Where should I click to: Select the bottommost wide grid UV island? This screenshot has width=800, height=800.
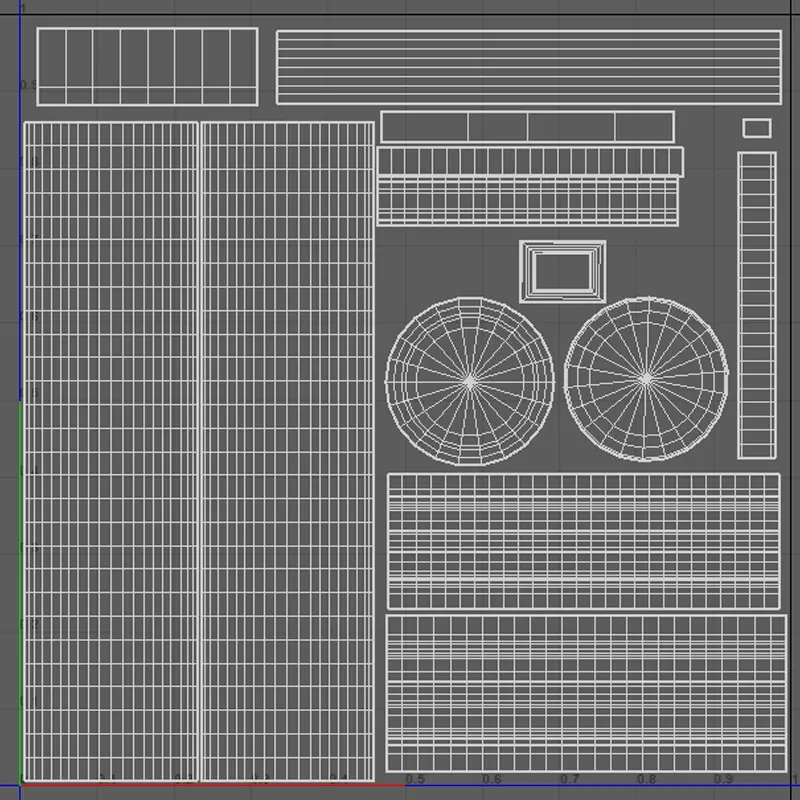[586, 693]
